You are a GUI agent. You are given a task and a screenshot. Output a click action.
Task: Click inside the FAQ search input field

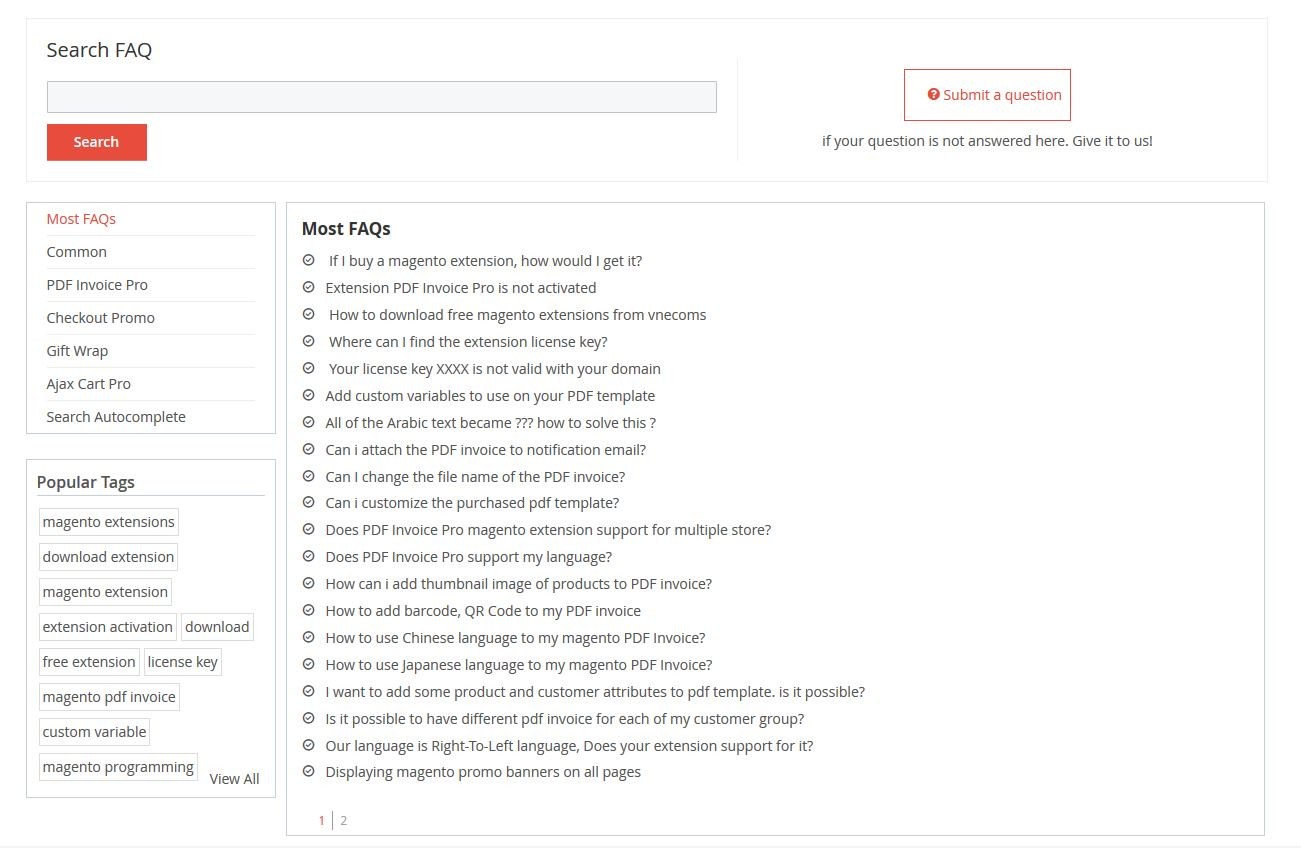381,96
